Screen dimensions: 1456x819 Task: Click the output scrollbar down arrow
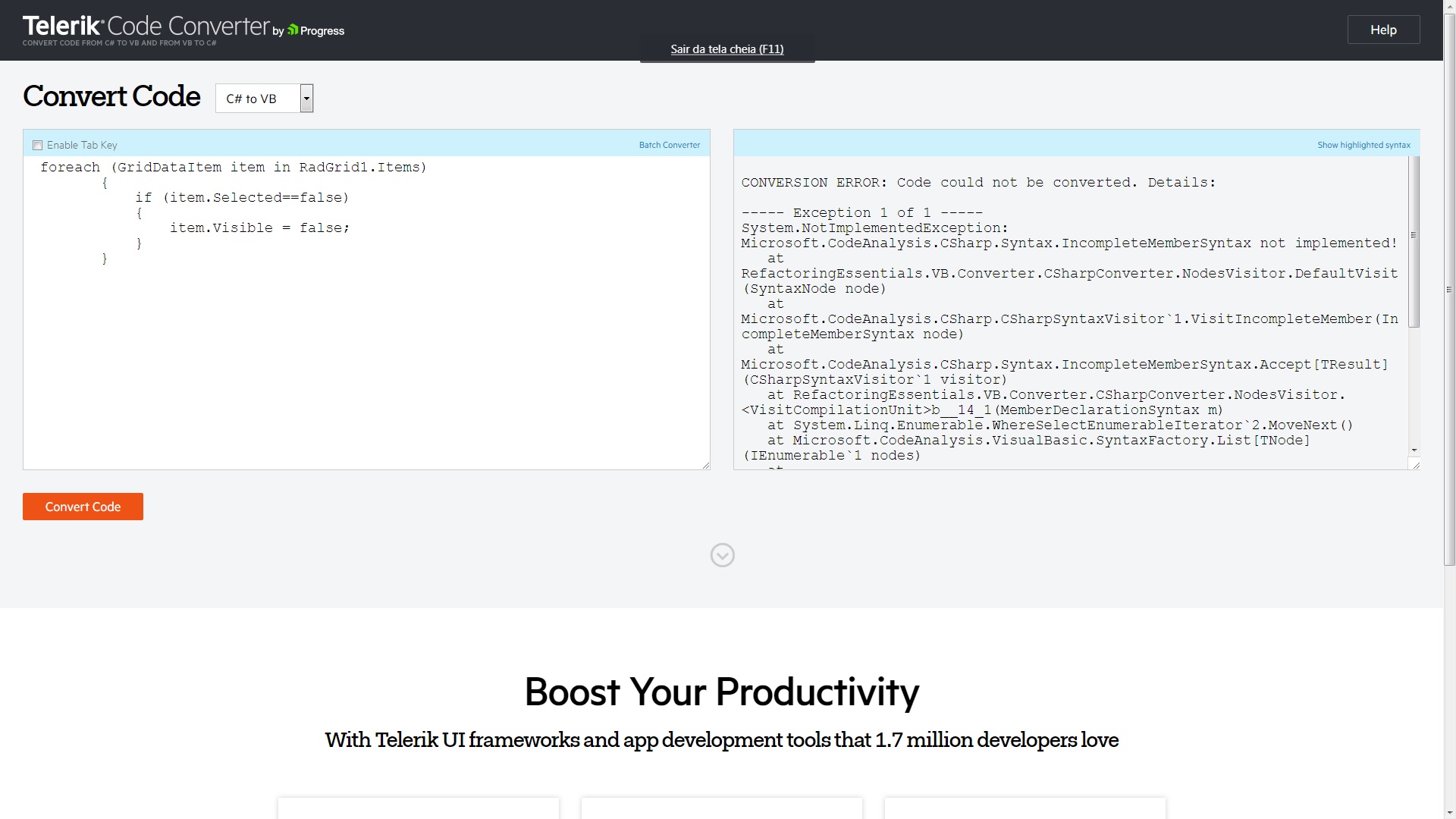point(1414,450)
